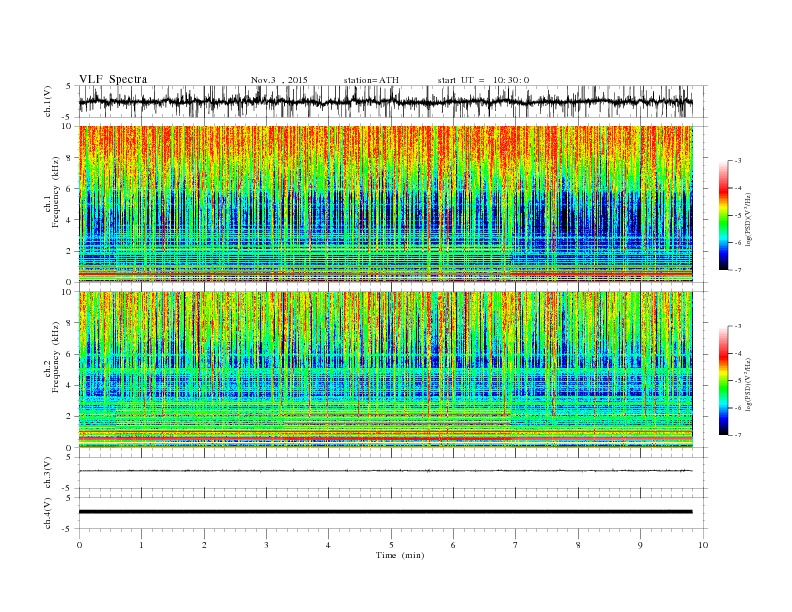
Task: Select the "ch.4(V)" axis label
Action: pos(48,513)
